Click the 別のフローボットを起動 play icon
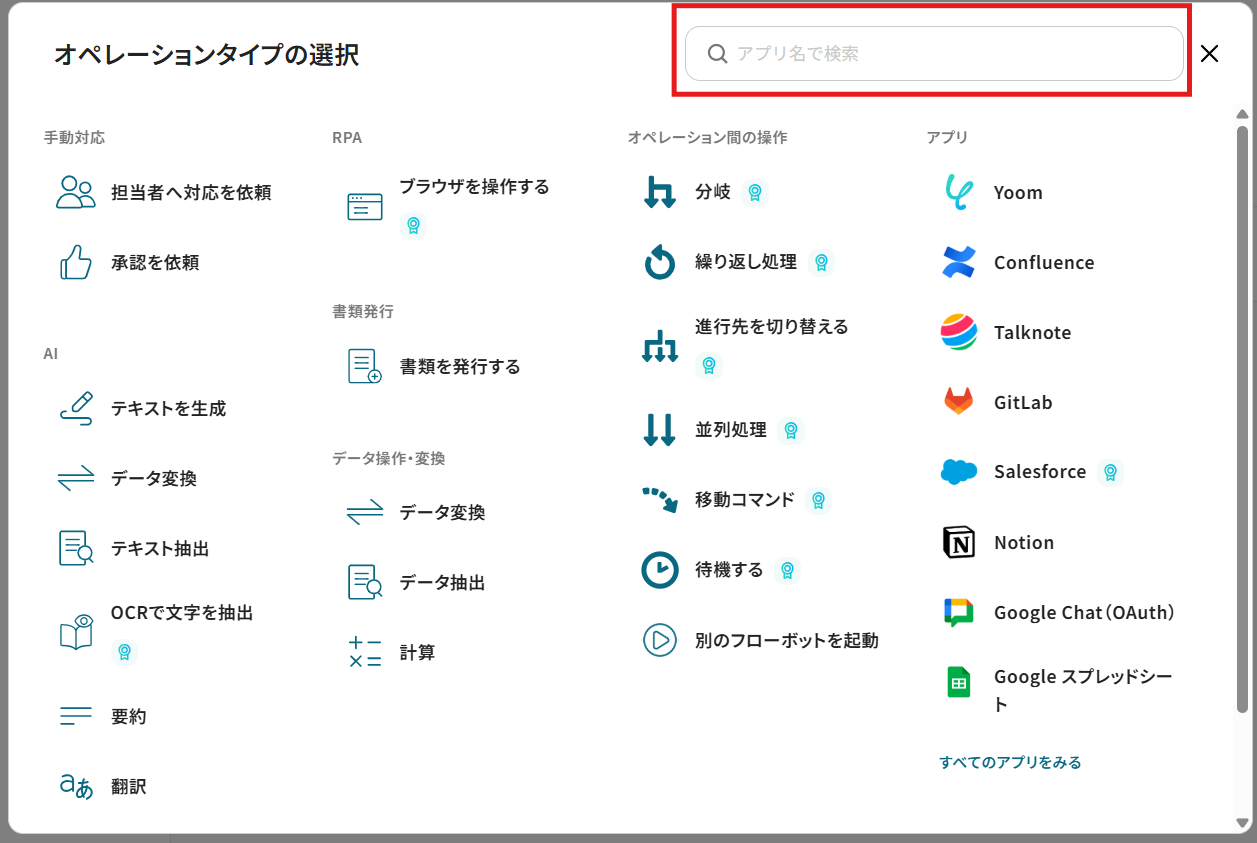Image resolution: width=1257 pixels, height=843 pixels. point(660,640)
